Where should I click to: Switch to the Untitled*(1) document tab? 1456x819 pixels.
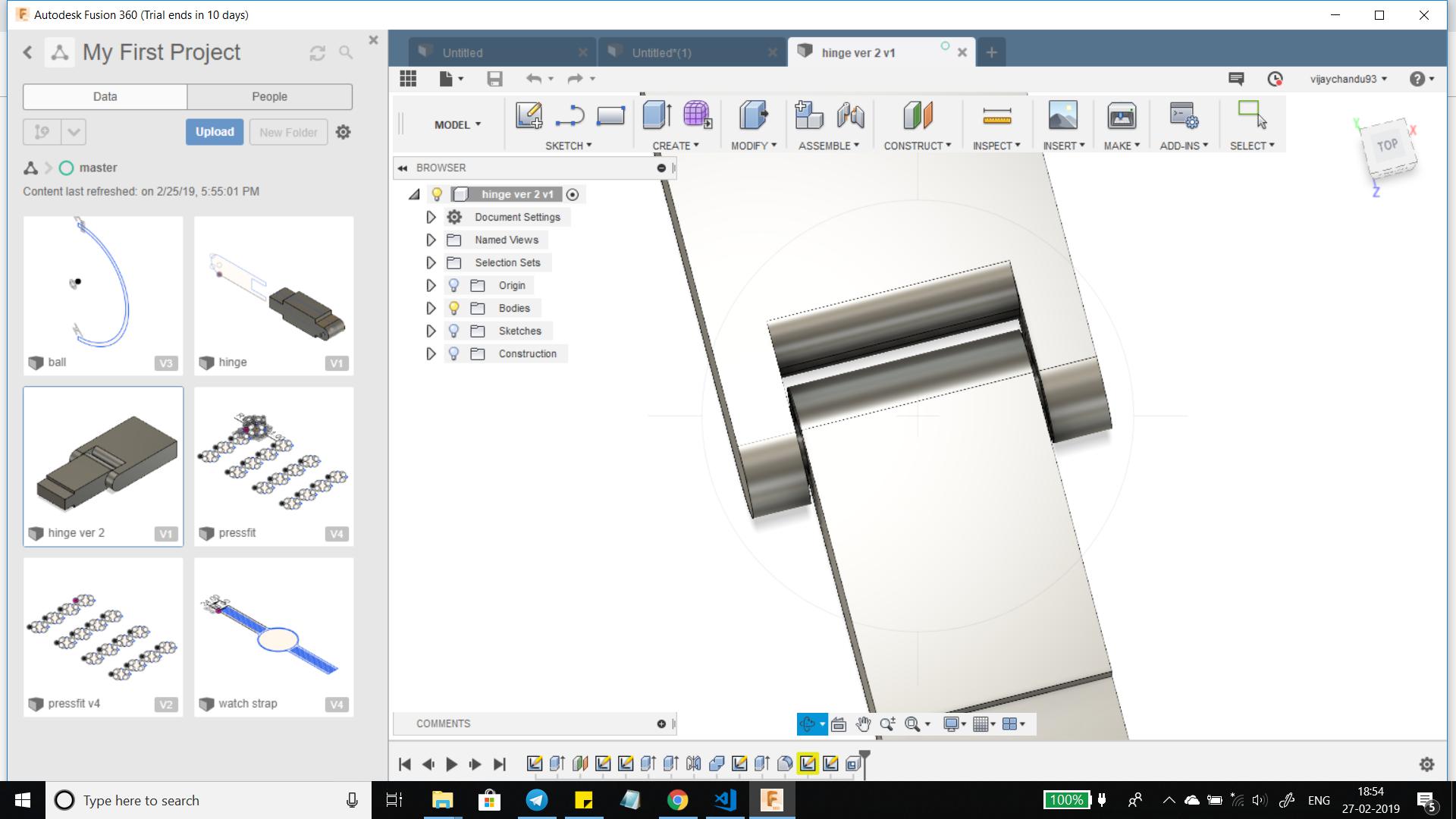click(661, 52)
